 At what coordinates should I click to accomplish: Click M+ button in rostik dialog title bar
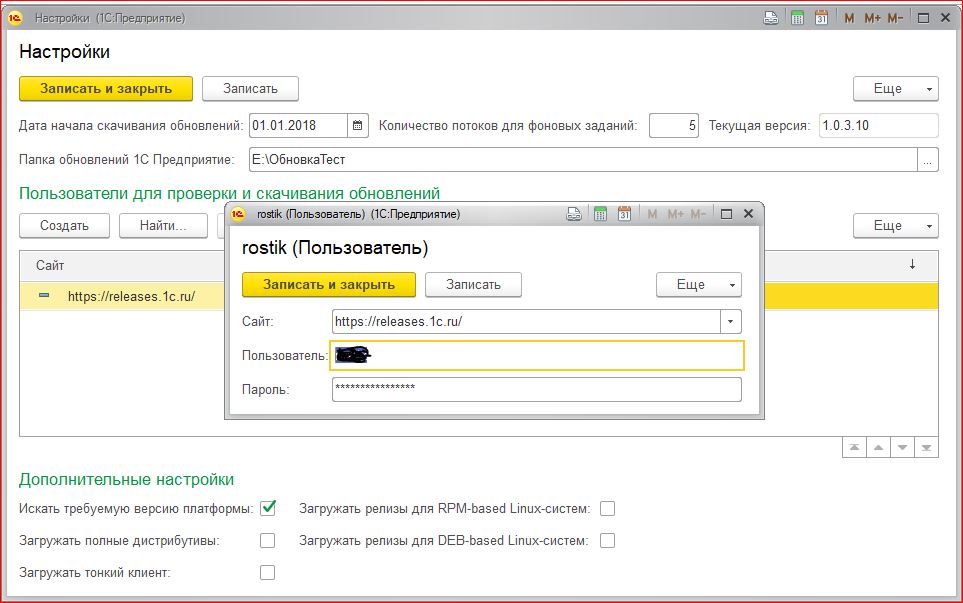coord(676,214)
